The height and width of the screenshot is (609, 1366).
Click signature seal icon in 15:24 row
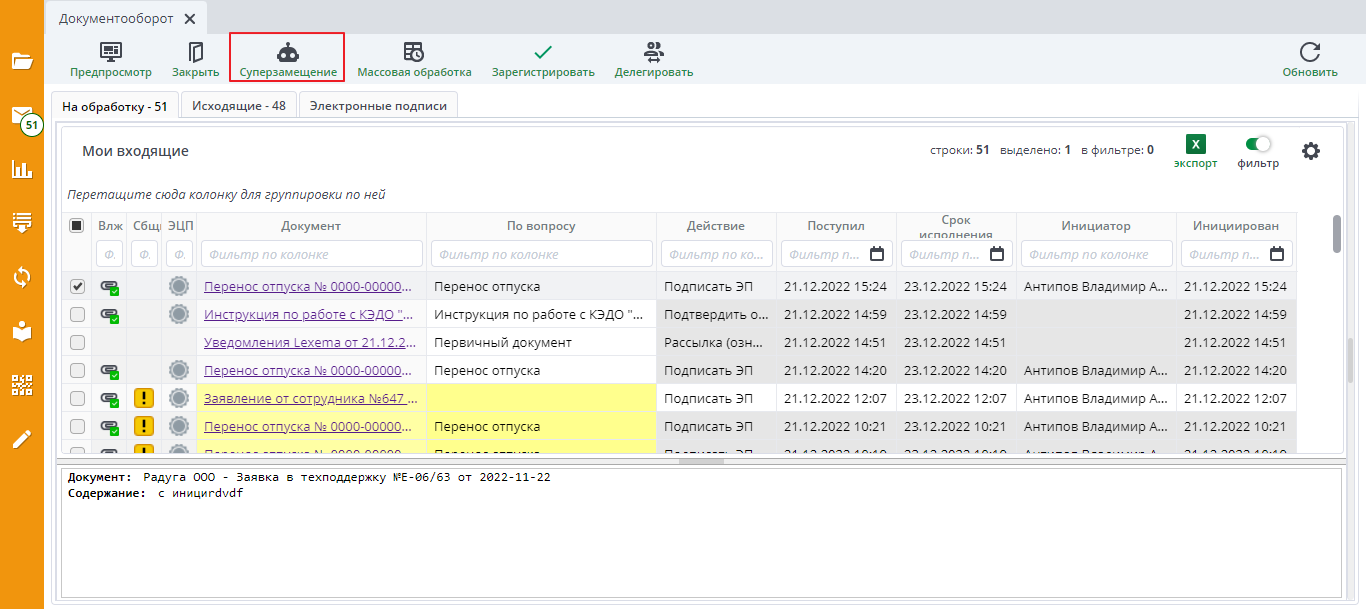click(179, 286)
